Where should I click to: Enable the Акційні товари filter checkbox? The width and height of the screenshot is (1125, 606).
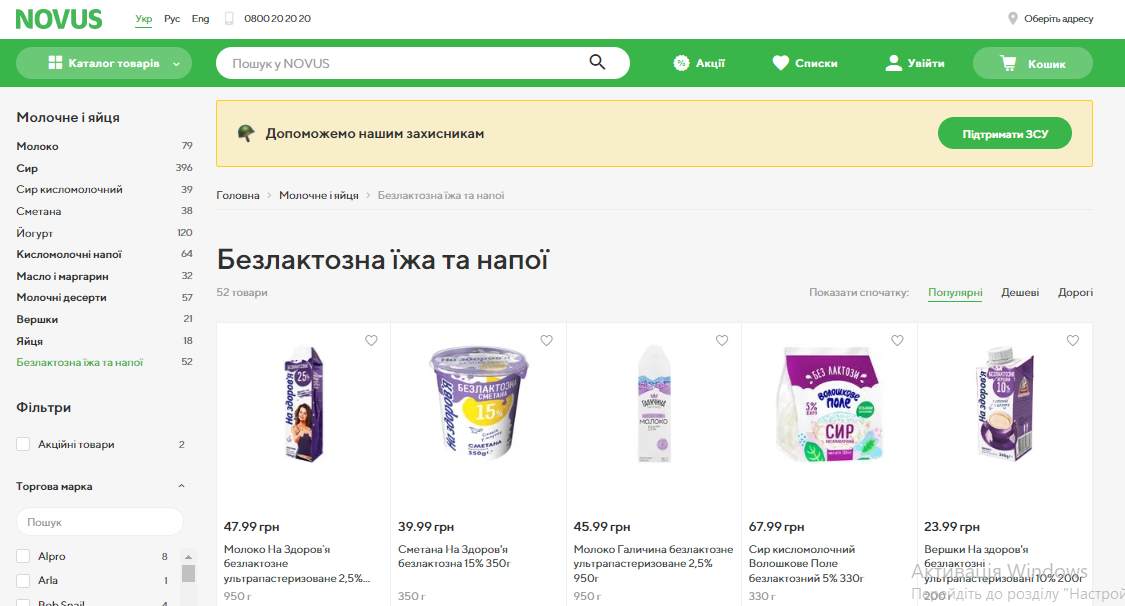click(x=23, y=444)
